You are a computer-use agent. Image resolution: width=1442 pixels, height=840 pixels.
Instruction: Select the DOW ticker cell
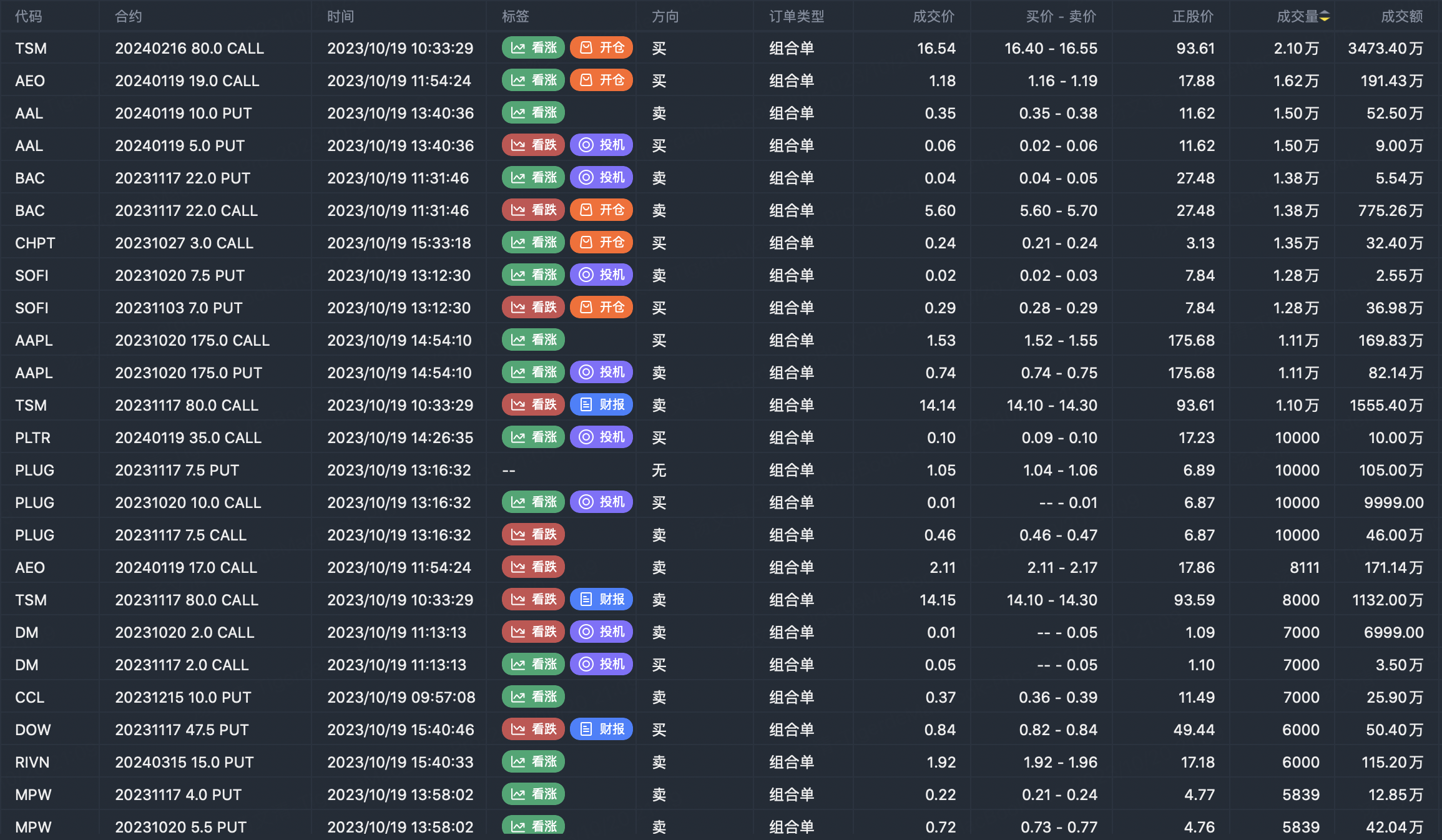[x=33, y=730]
